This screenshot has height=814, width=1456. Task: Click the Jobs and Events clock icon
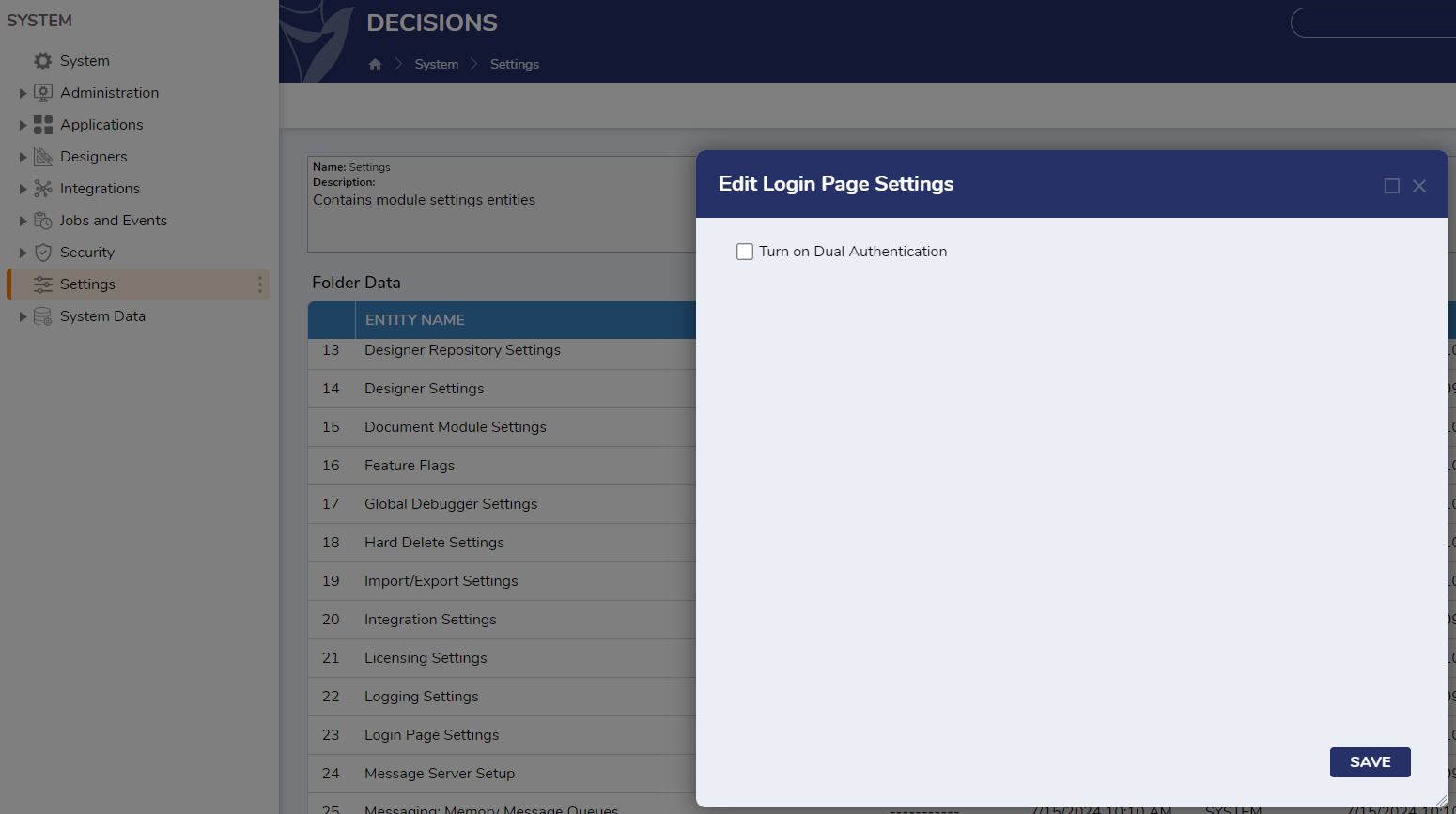[42, 221]
